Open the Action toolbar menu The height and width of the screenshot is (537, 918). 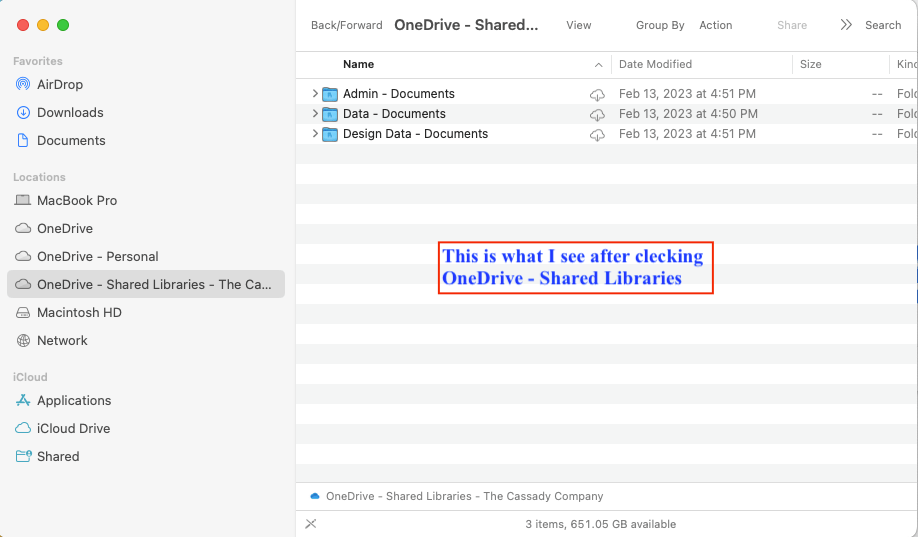pyautogui.click(x=715, y=25)
